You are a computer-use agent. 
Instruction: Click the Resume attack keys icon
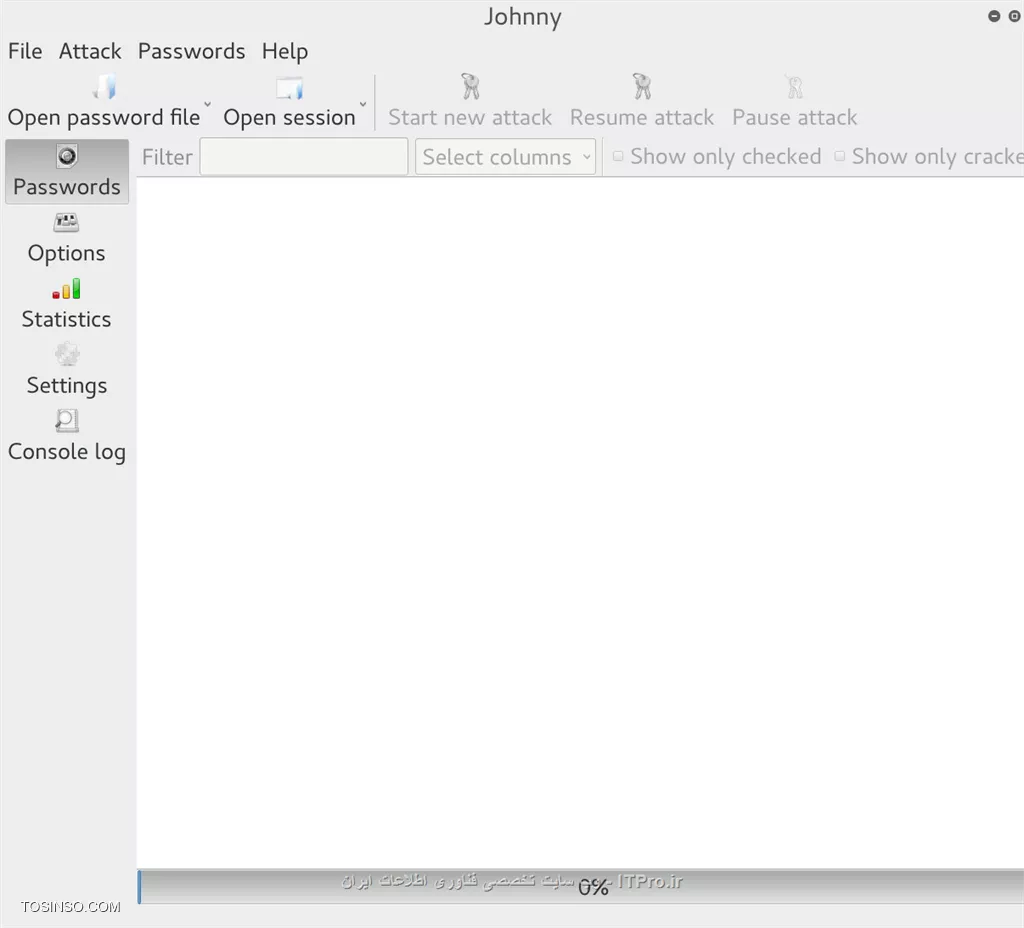pos(642,86)
